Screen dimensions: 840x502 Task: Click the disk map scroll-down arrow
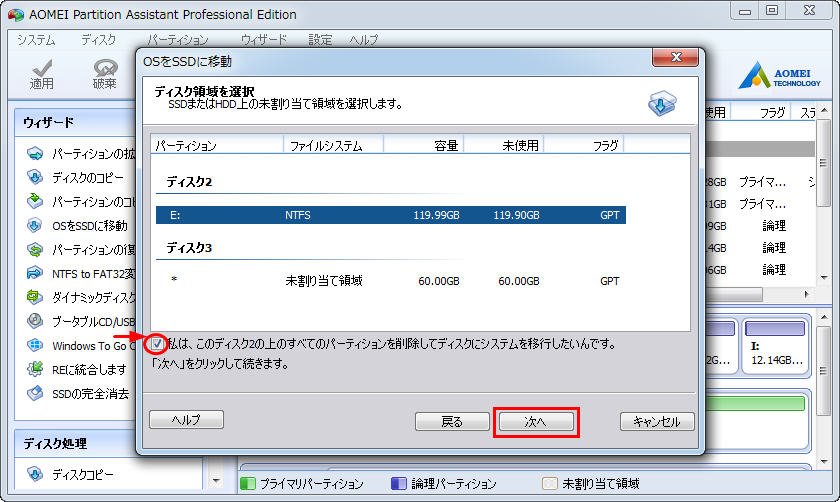click(x=824, y=462)
